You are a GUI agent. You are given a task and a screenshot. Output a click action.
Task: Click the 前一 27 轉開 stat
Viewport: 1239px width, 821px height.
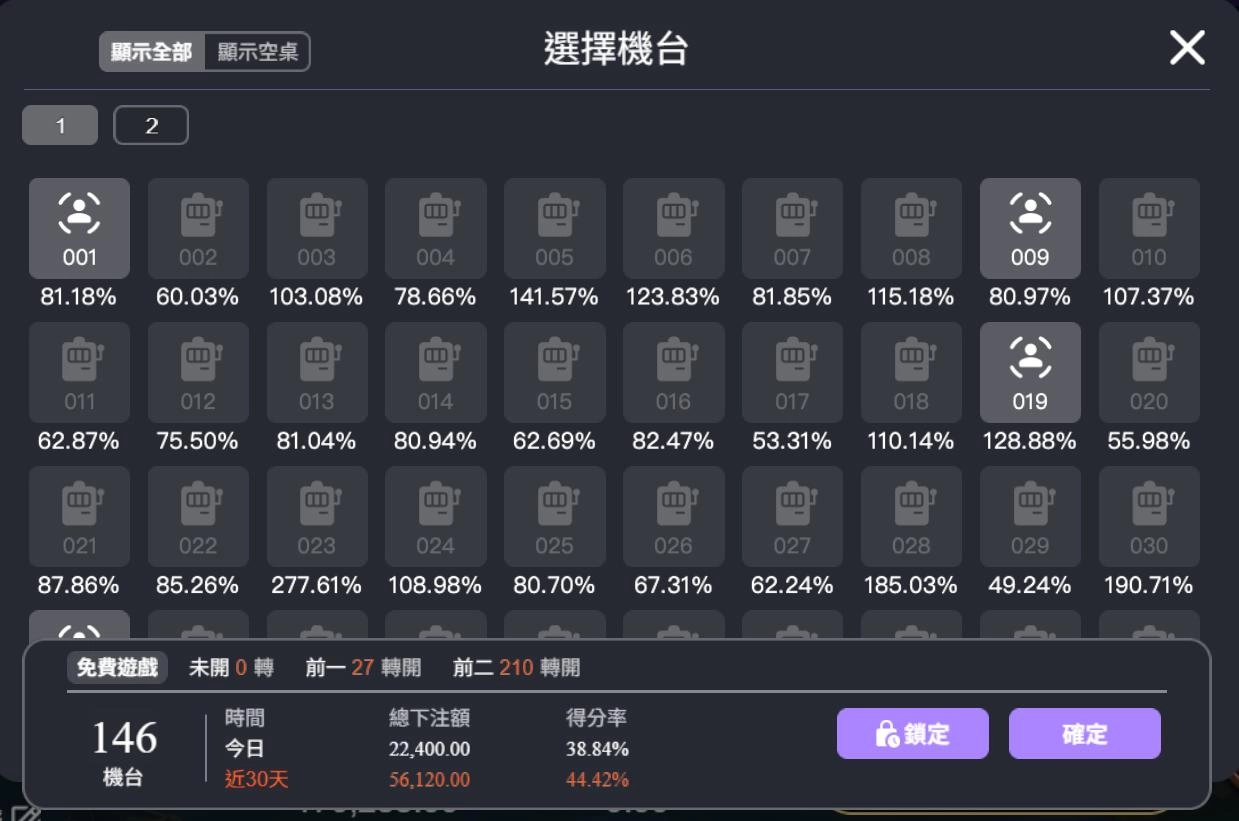click(363, 668)
